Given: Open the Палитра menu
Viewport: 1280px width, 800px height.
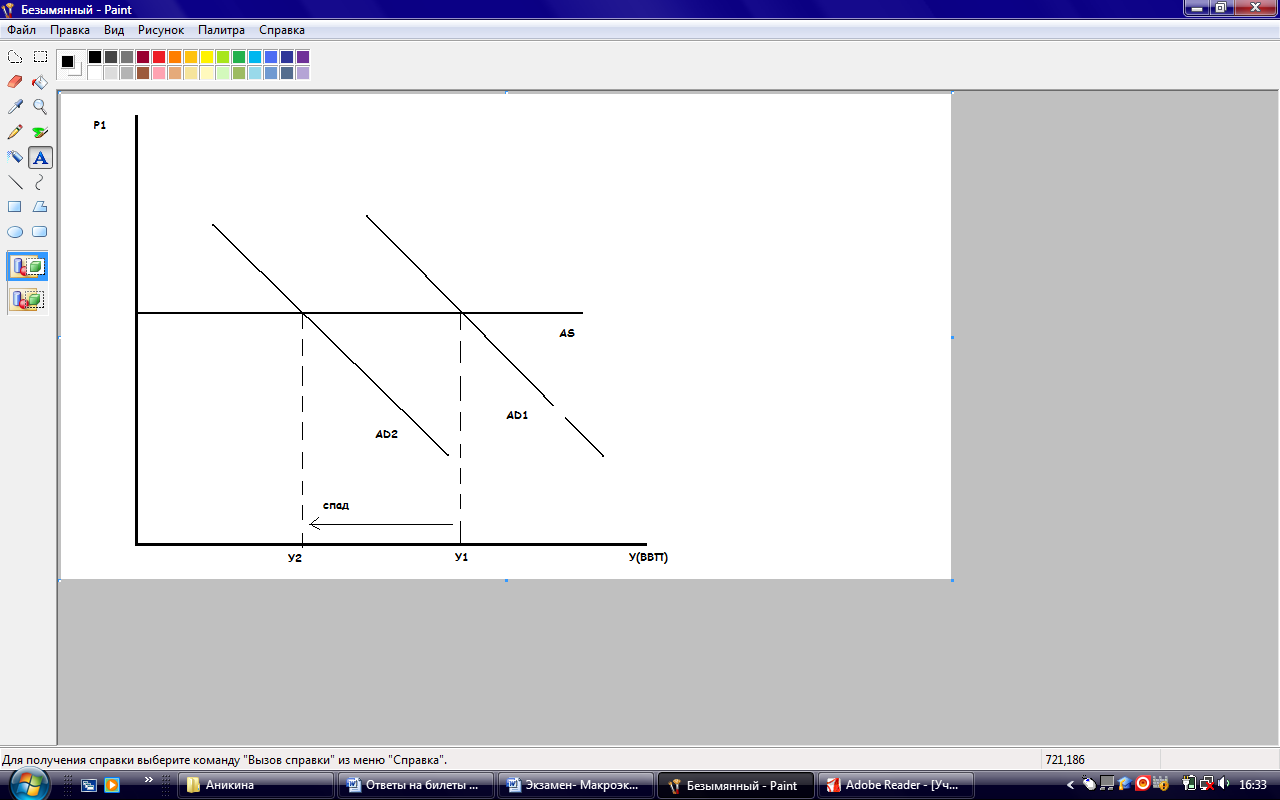Looking at the screenshot, I should tap(222, 30).
